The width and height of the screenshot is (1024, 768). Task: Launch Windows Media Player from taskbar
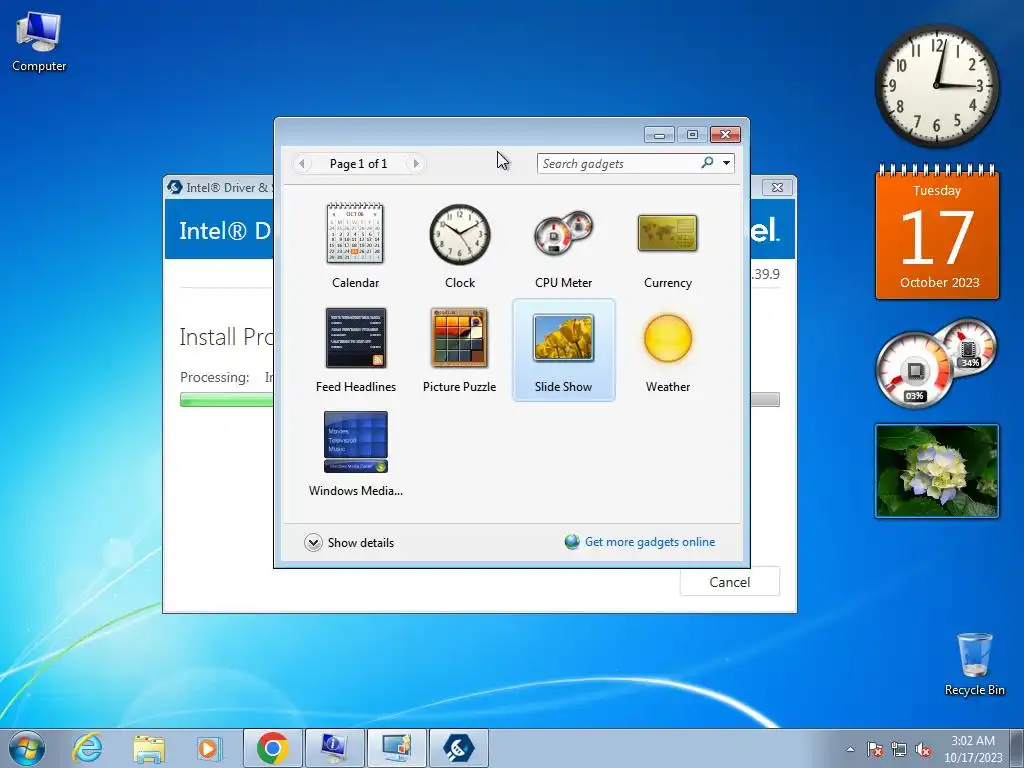pos(209,748)
